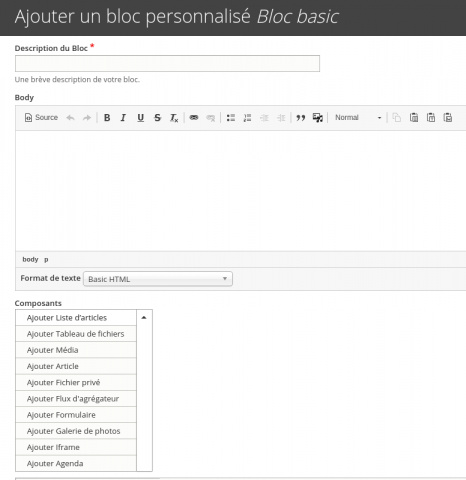The image size is (466, 480).
Task: Insert a numbered list
Action: click(247, 118)
